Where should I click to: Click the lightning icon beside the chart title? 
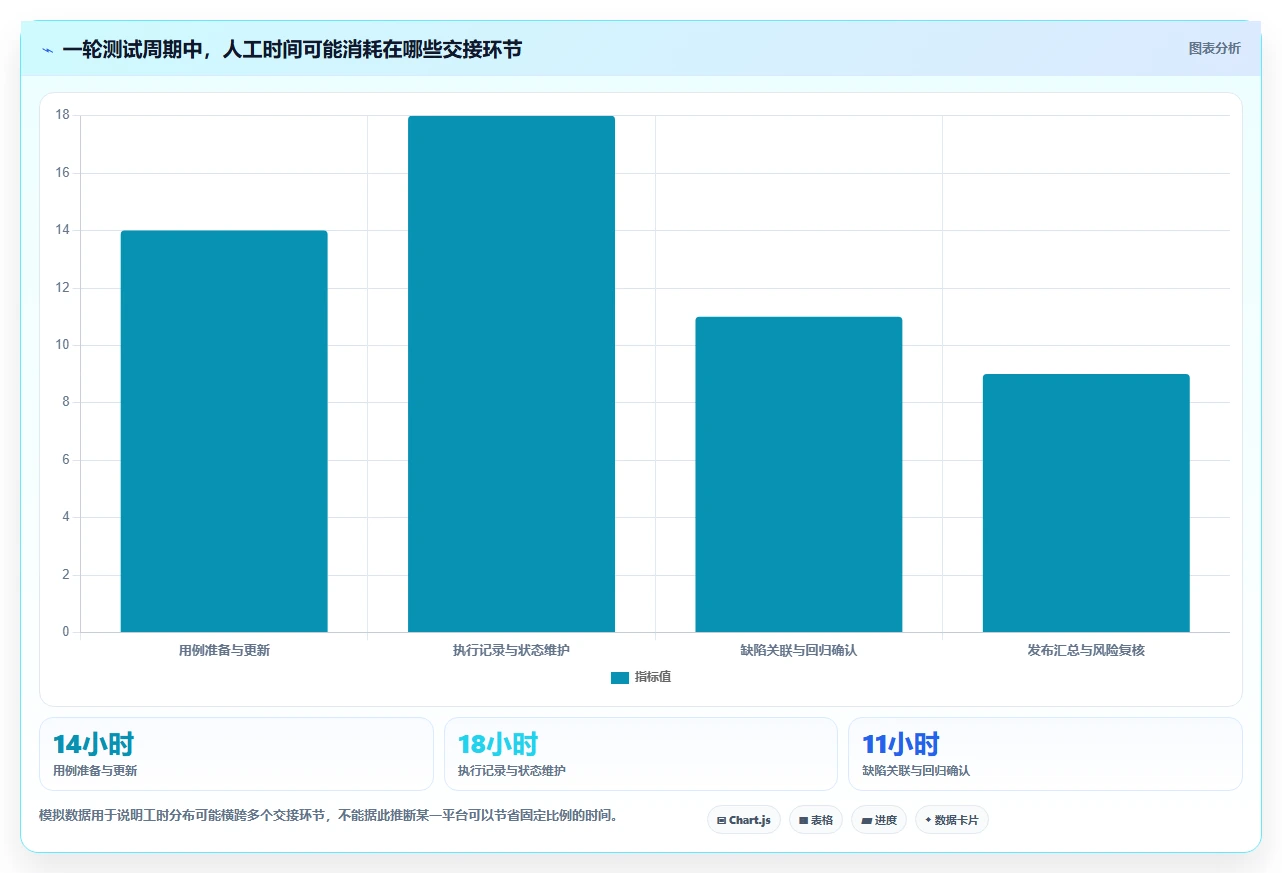[47, 49]
